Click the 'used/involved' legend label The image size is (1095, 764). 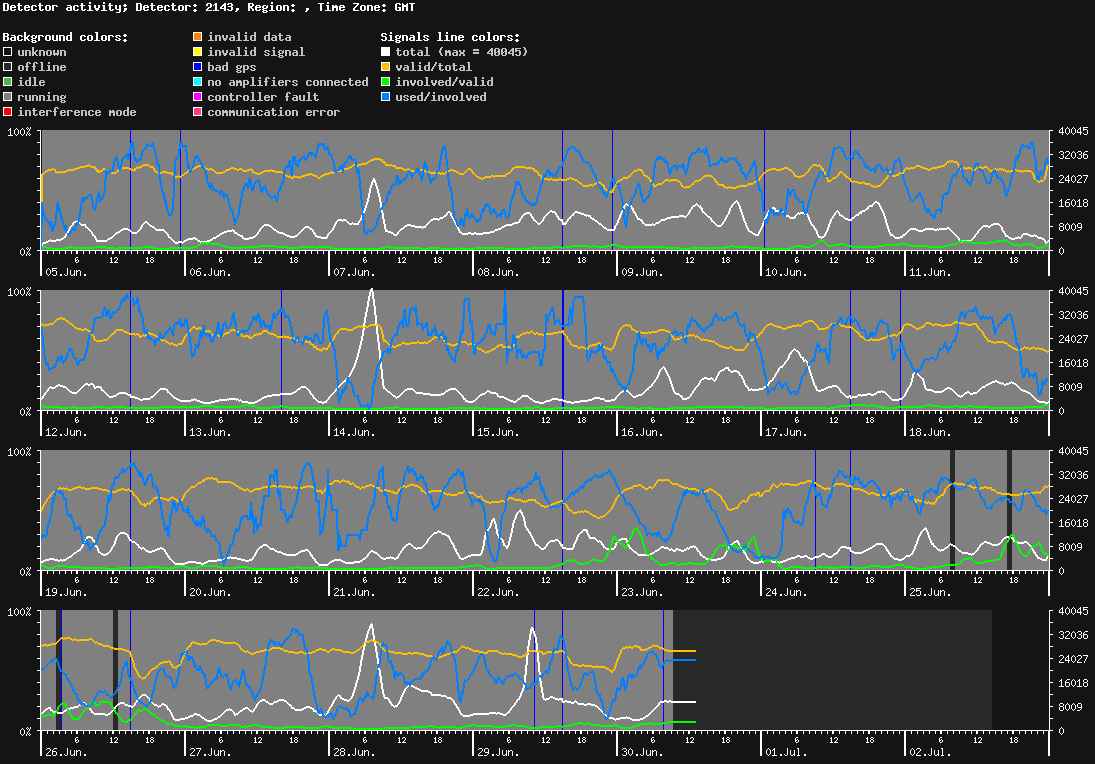pyautogui.click(x=441, y=97)
